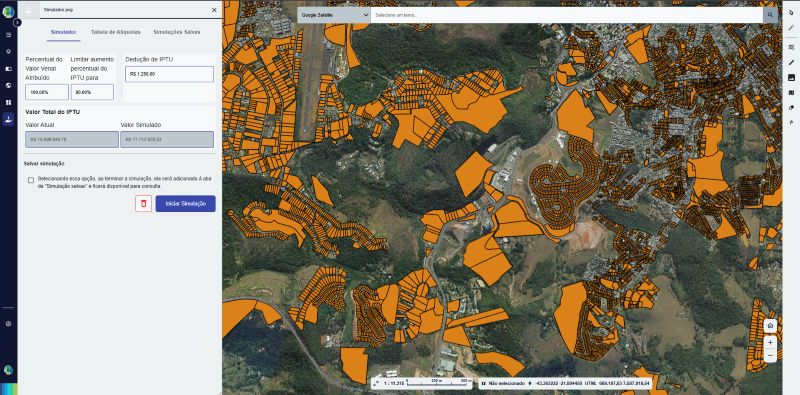
Task: Edit the Percentual do Valor Venal field
Action: coord(46,92)
